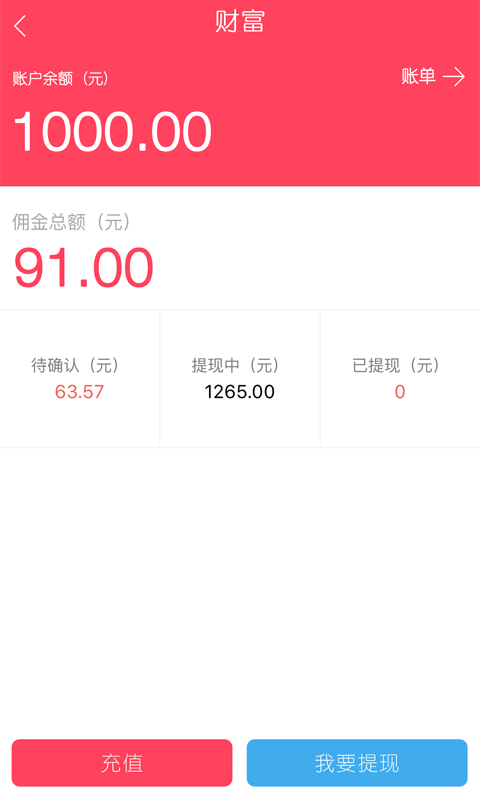Tap the 充值 recharge button
This screenshot has height=800, width=480.
coord(122,763)
